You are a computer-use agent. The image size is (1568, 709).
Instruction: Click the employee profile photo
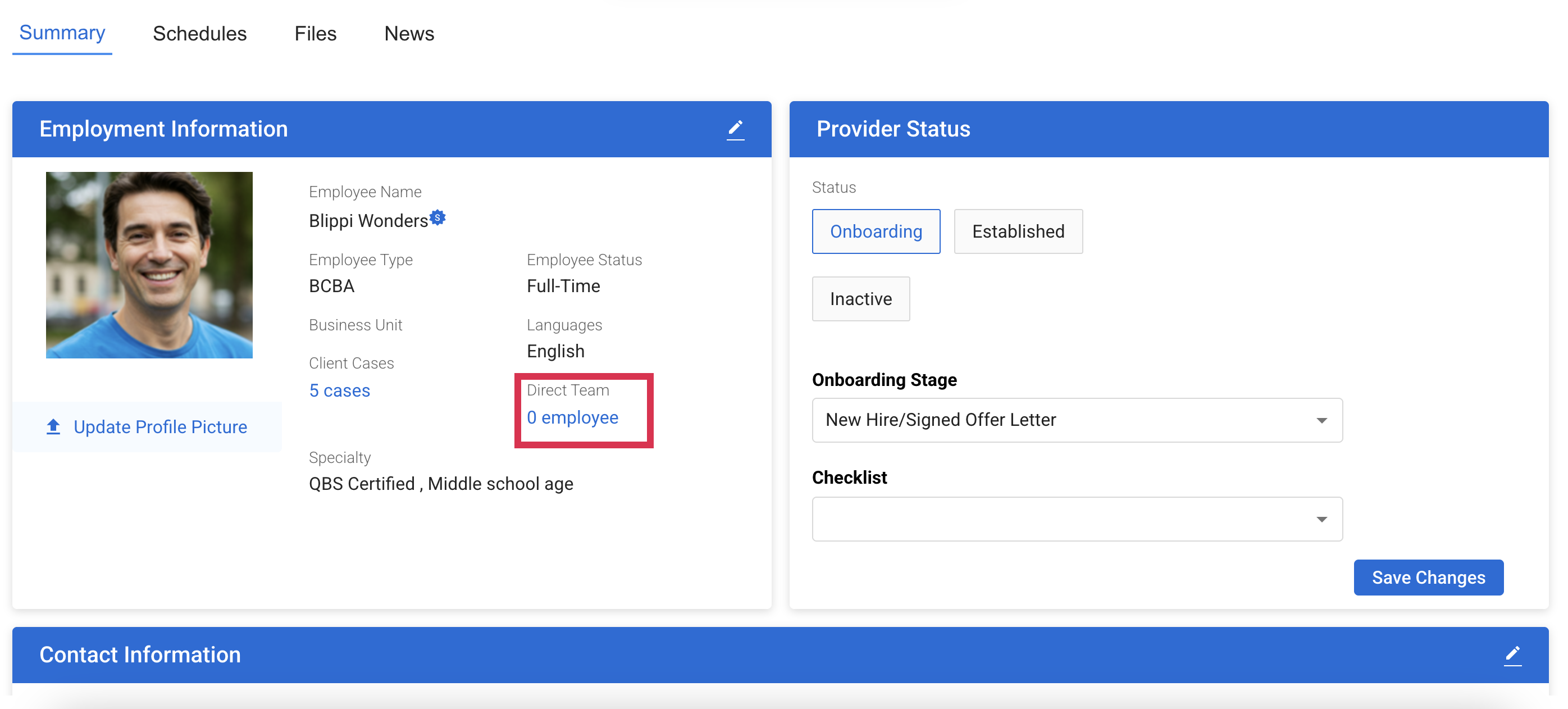[149, 265]
